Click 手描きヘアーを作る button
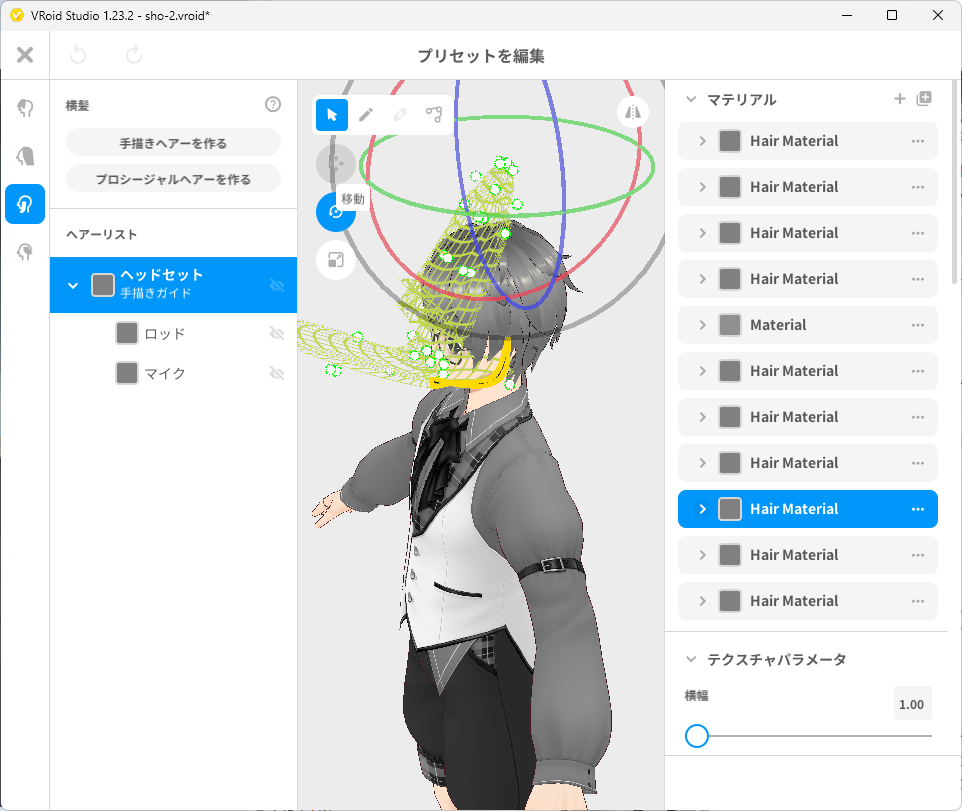Image resolution: width=962 pixels, height=811 pixels. click(173, 143)
